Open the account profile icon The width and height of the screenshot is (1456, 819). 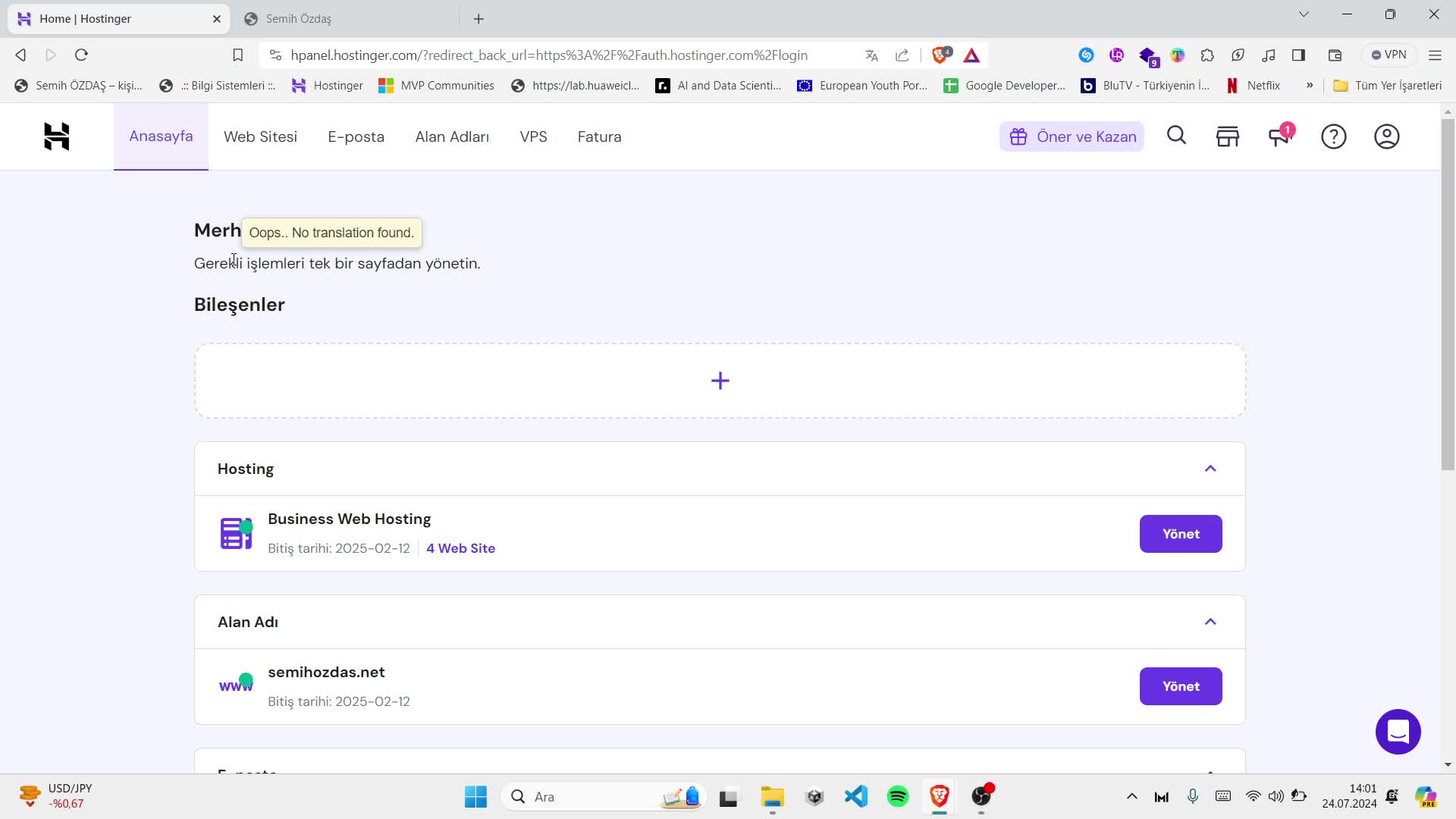[1386, 136]
